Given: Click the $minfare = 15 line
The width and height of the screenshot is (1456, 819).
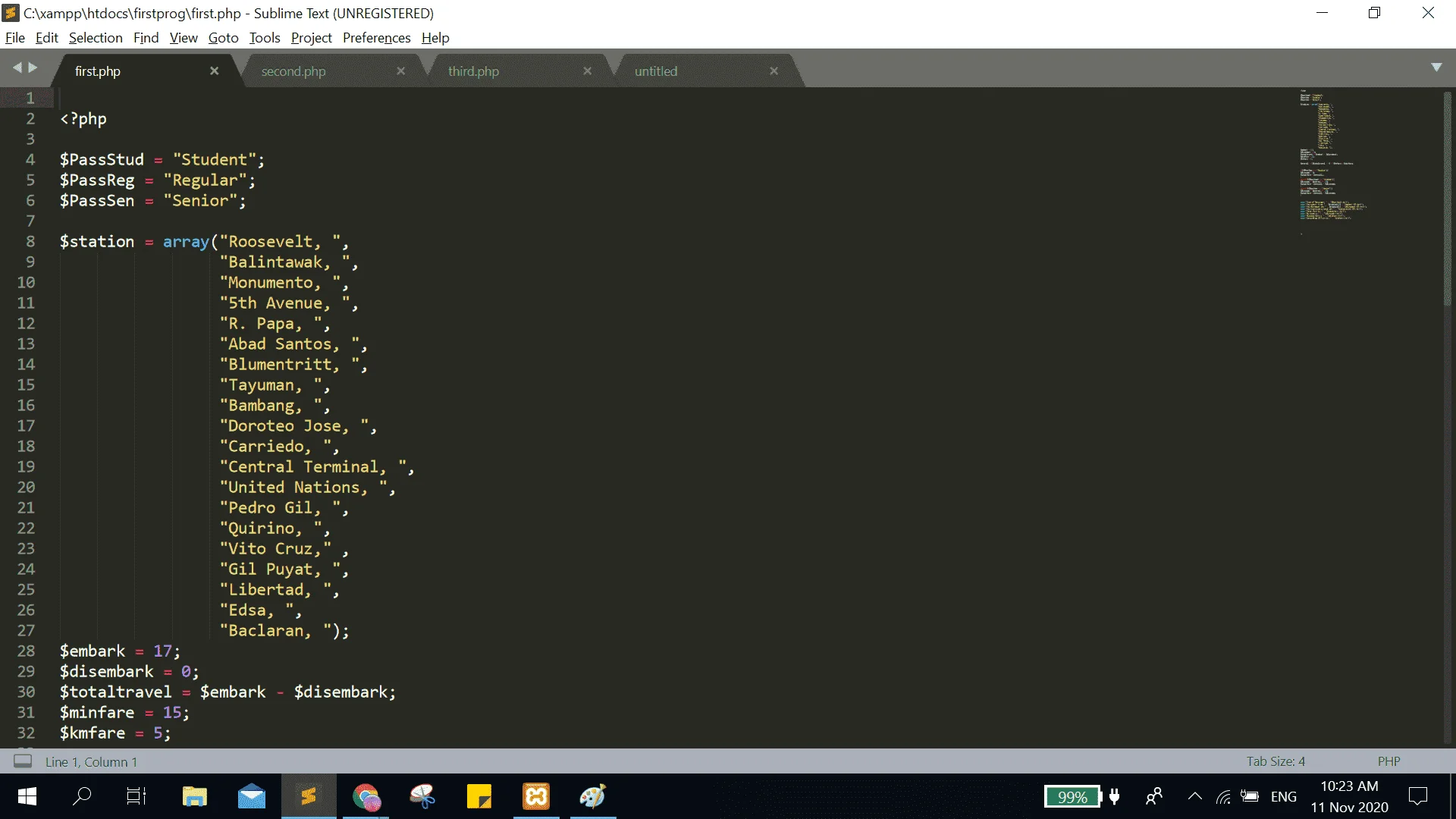Looking at the screenshot, I should tap(124, 712).
